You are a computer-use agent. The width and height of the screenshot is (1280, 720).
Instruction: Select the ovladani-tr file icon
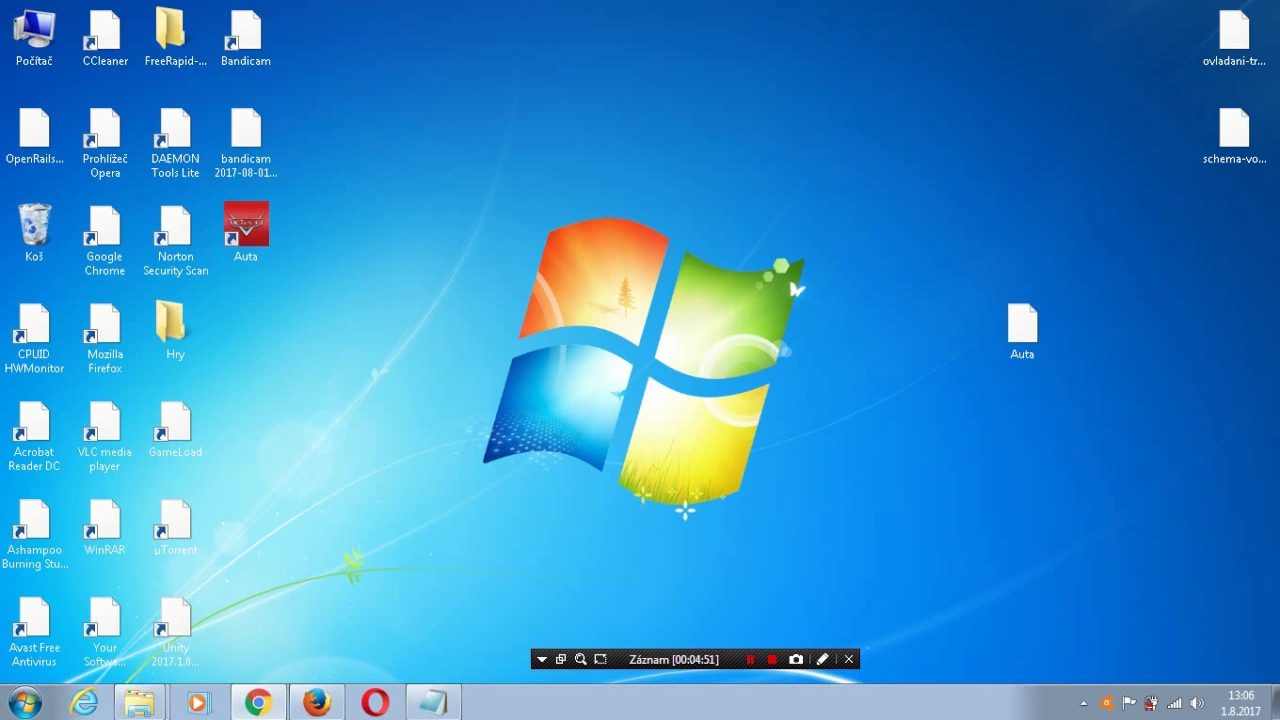(x=1234, y=39)
